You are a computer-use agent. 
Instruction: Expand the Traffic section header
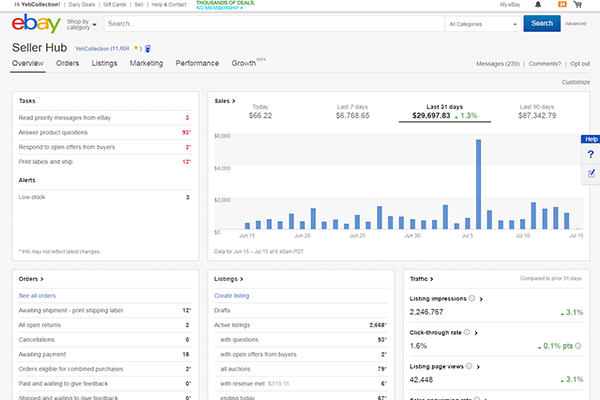(x=421, y=279)
